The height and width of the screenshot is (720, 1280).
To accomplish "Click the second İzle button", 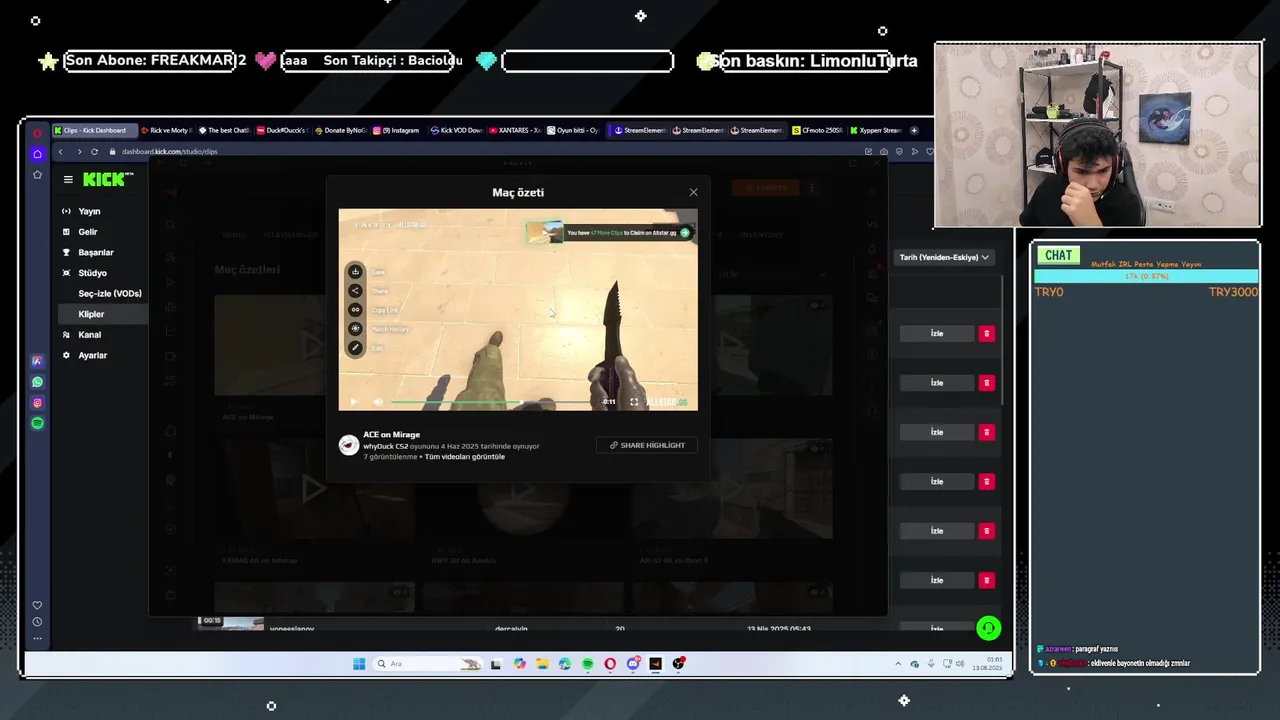I will pyautogui.click(x=937, y=383).
